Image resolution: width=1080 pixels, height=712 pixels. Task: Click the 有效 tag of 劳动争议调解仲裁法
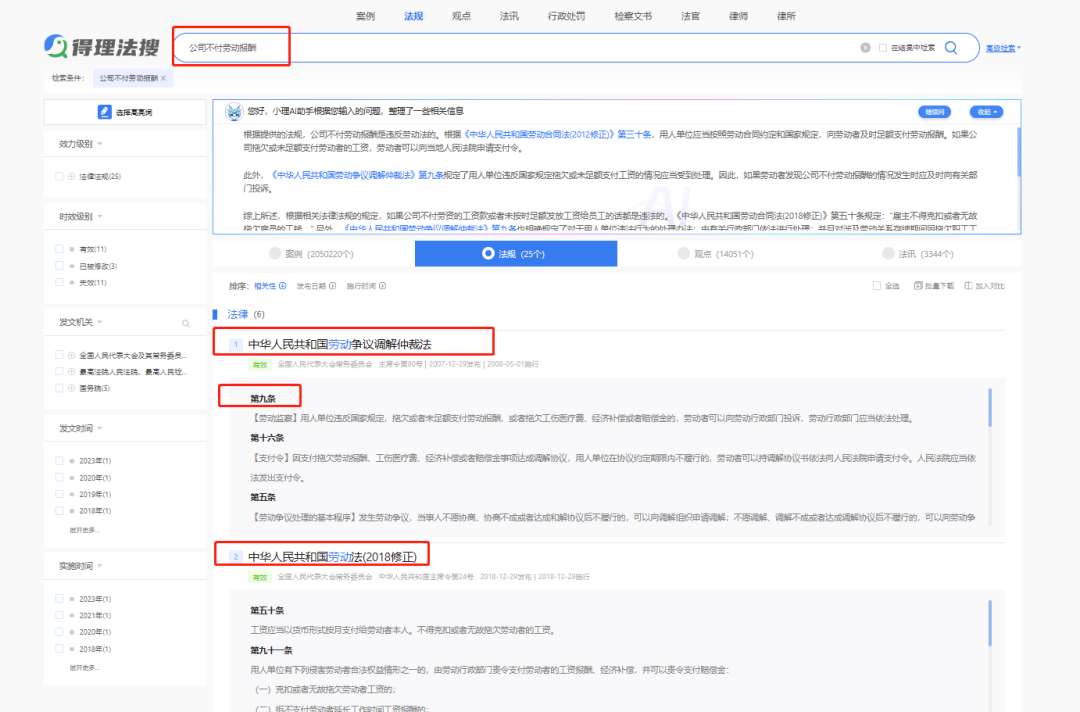[260, 364]
